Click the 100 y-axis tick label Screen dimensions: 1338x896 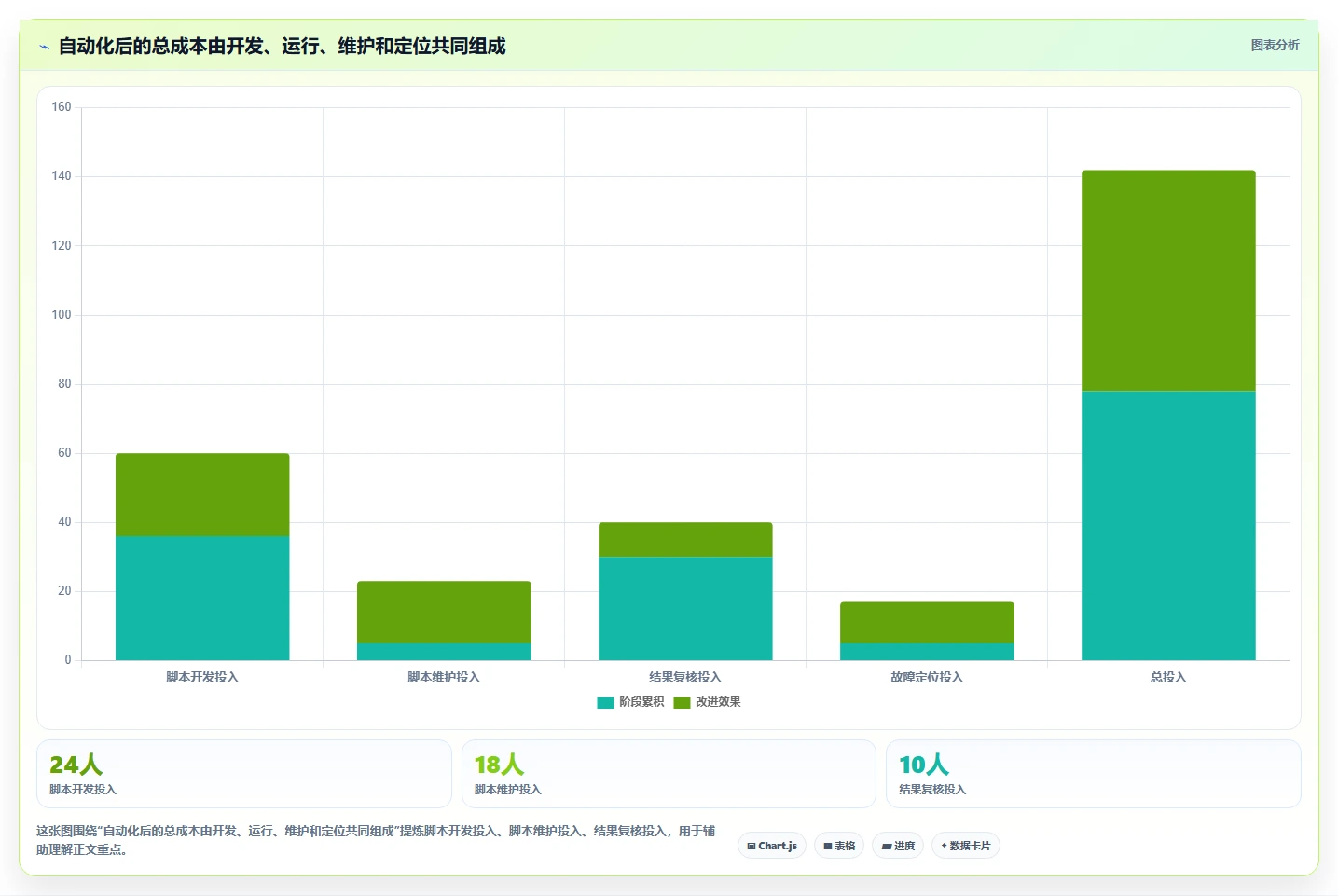(62, 315)
